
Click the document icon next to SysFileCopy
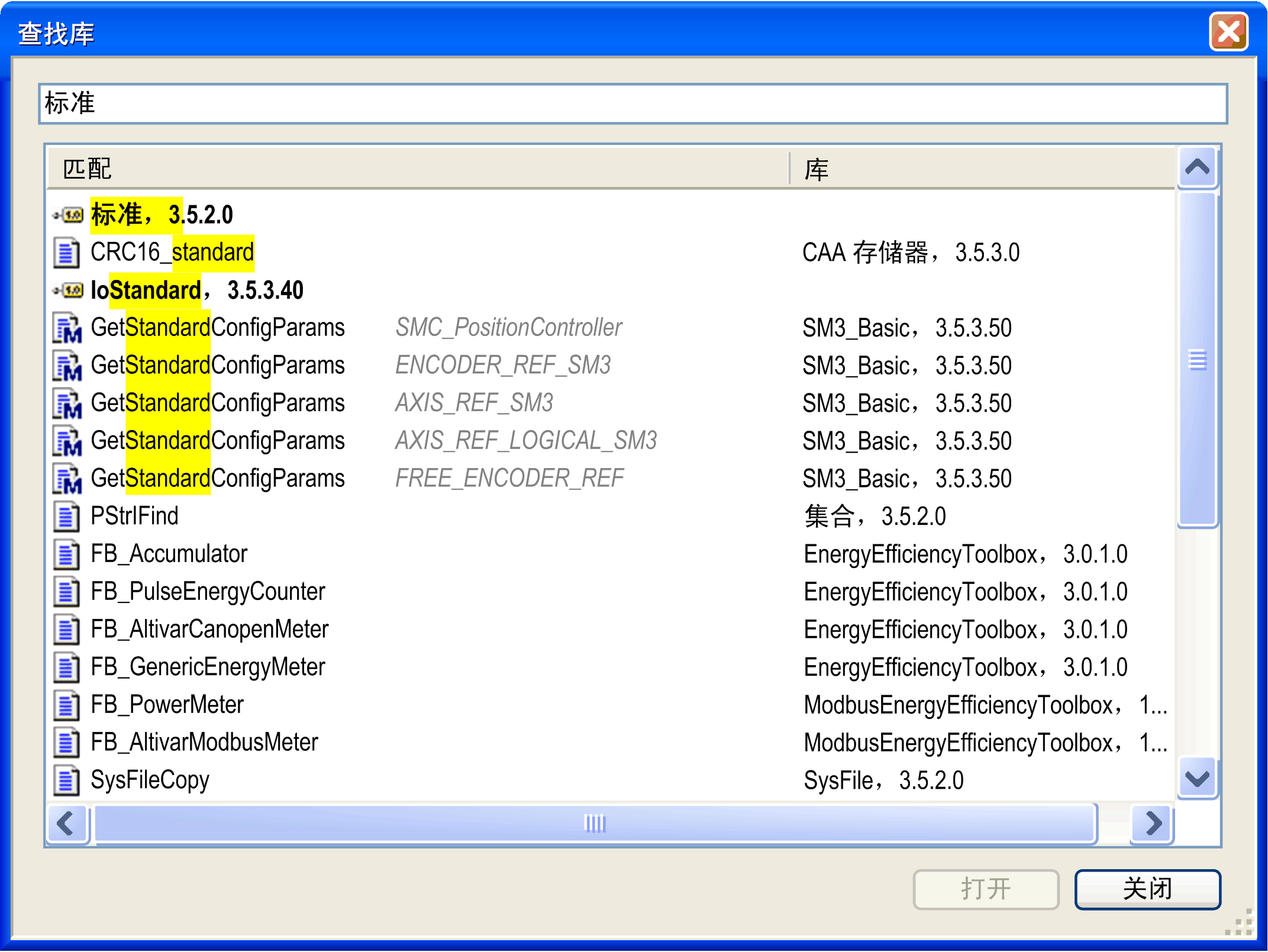point(66,780)
